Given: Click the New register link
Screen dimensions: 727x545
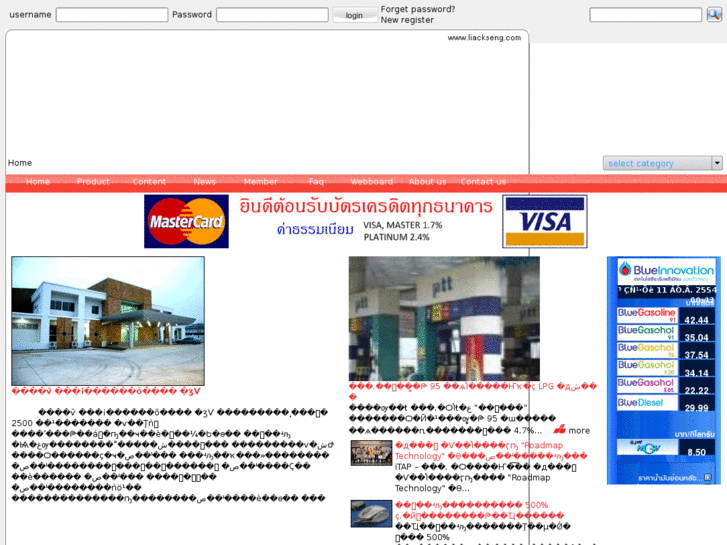Looking at the screenshot, I should click(x=407, y=20).
